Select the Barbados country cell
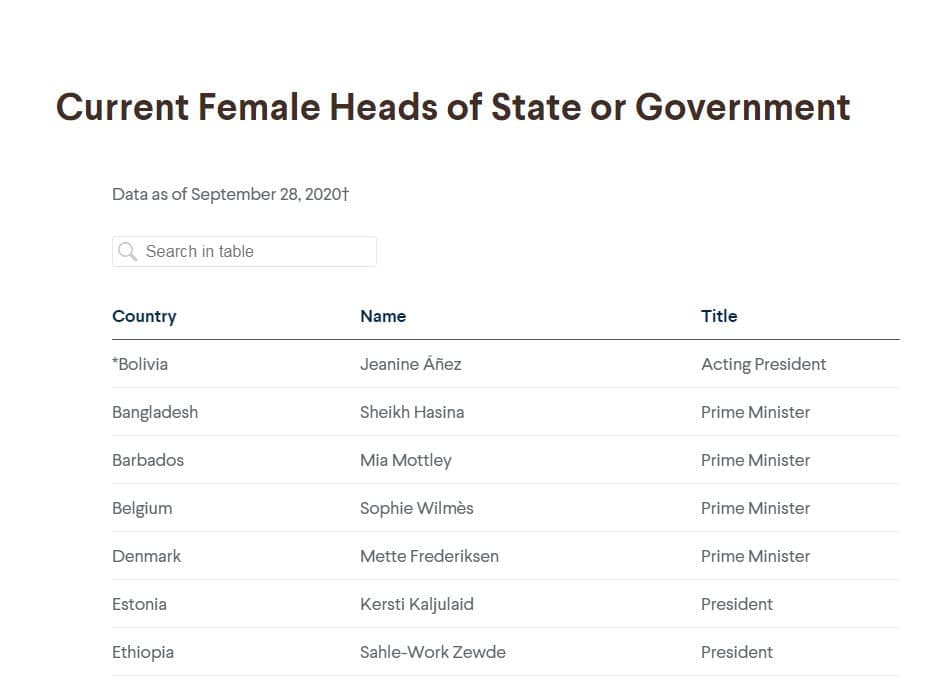 click(x=148, y=460)
